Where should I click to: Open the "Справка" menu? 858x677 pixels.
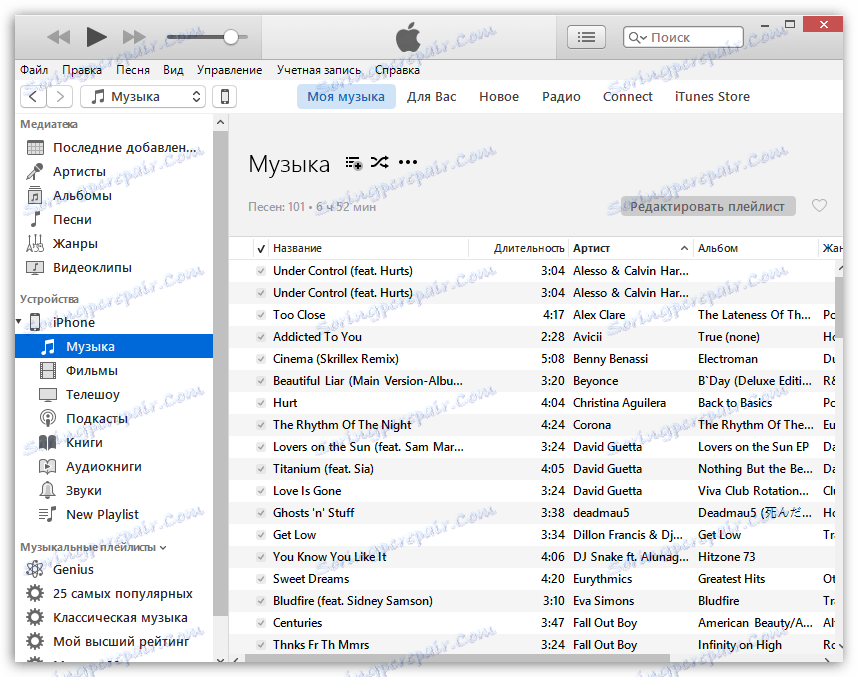point(397,70)
